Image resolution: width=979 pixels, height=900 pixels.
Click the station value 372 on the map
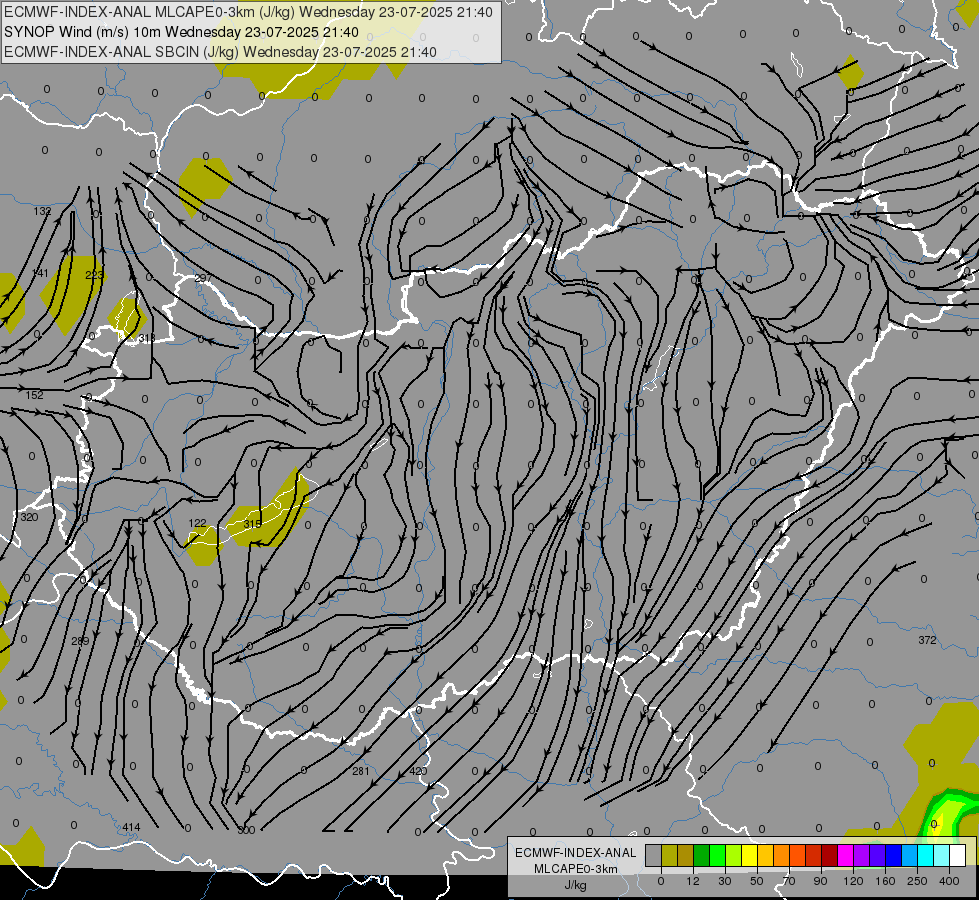[x=927, y=640]
